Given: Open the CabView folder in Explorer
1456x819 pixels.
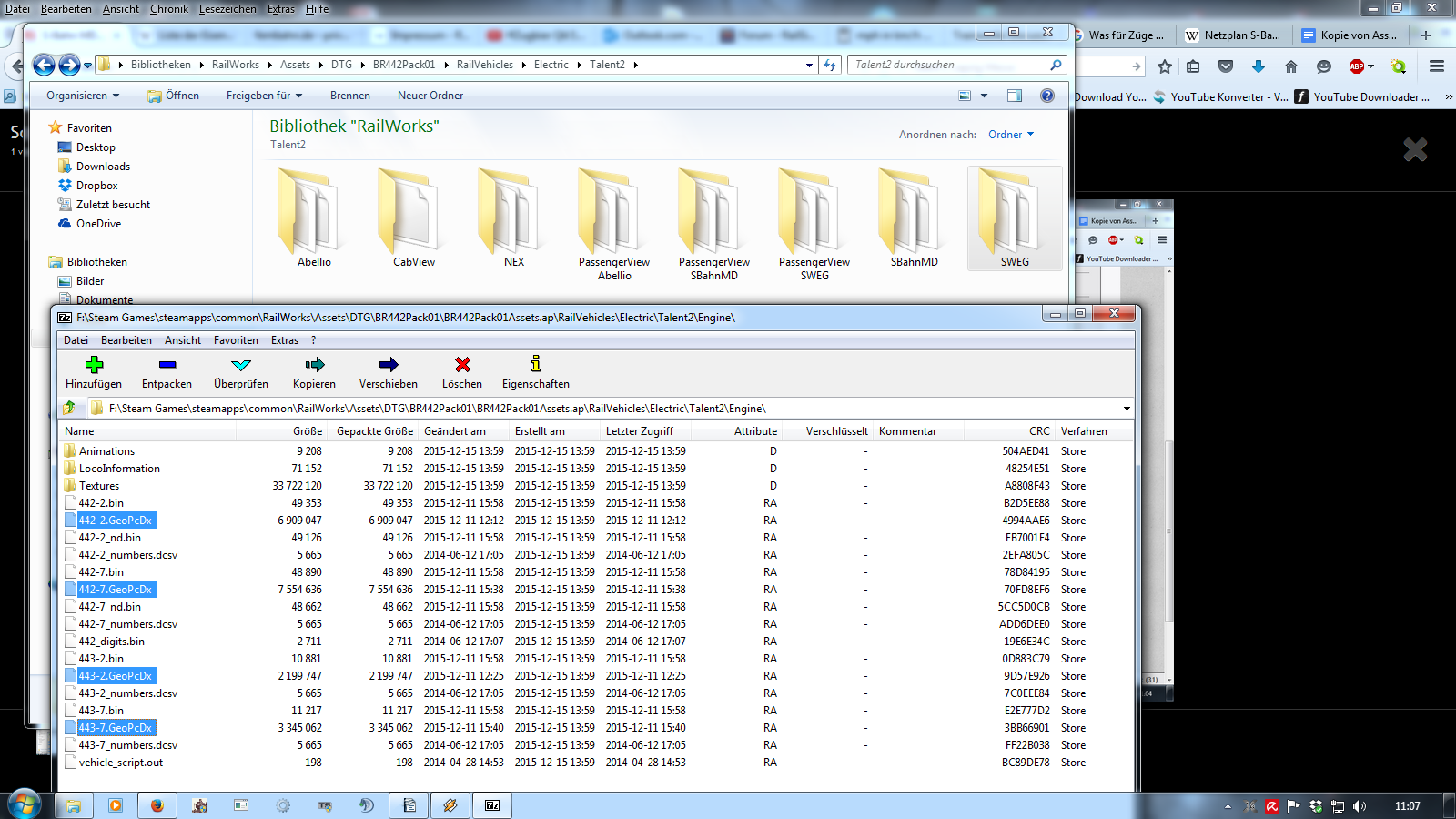Looking at the screenshot, I should coord(414,219).
